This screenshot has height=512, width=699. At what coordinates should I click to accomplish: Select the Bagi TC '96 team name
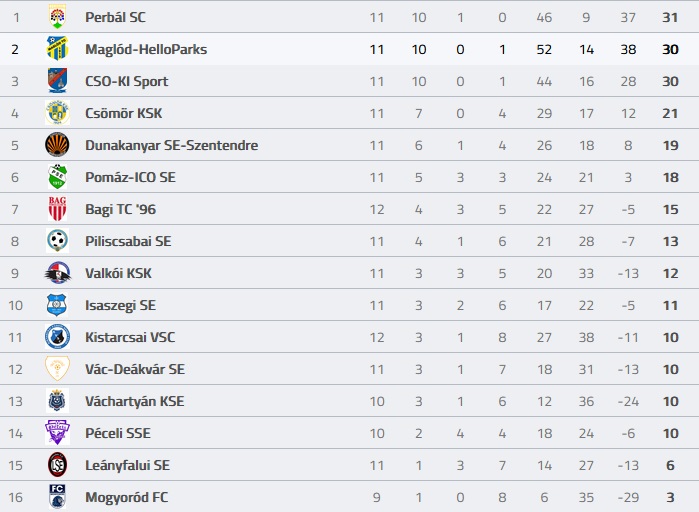(x=120, y=209)
